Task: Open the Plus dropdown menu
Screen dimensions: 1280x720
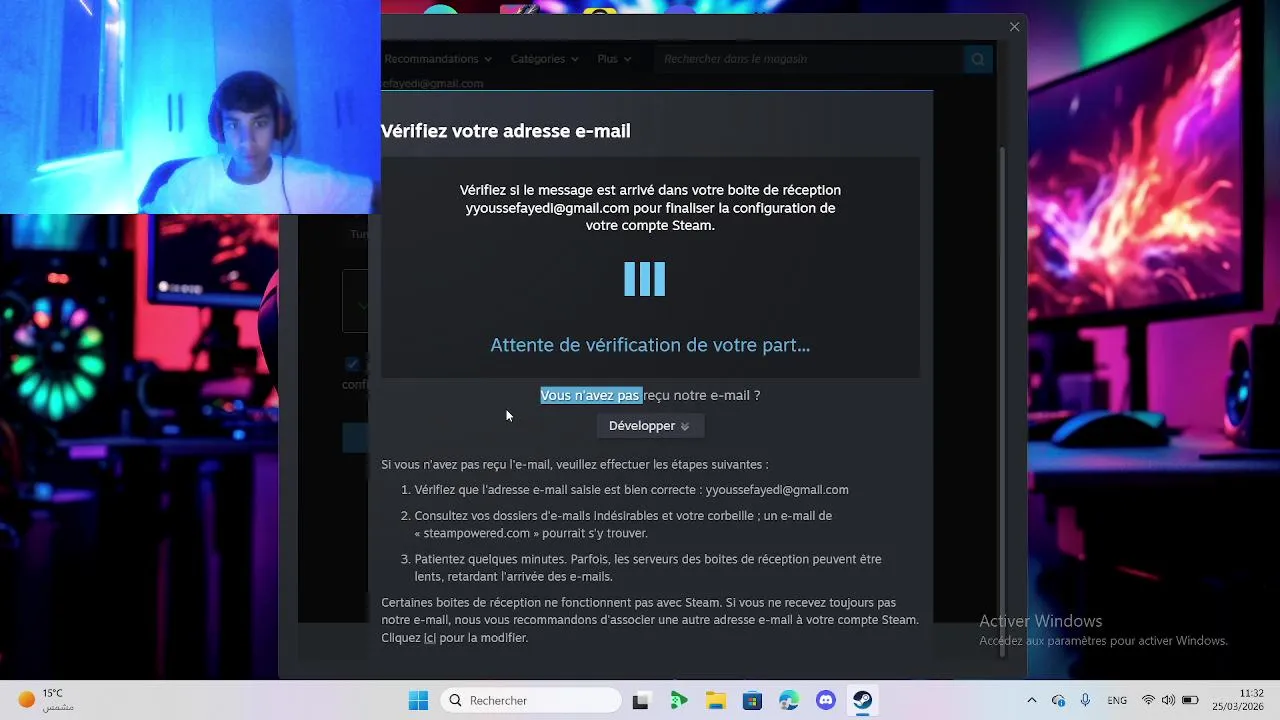Action: pyautogui.click(x=614, y=59)
